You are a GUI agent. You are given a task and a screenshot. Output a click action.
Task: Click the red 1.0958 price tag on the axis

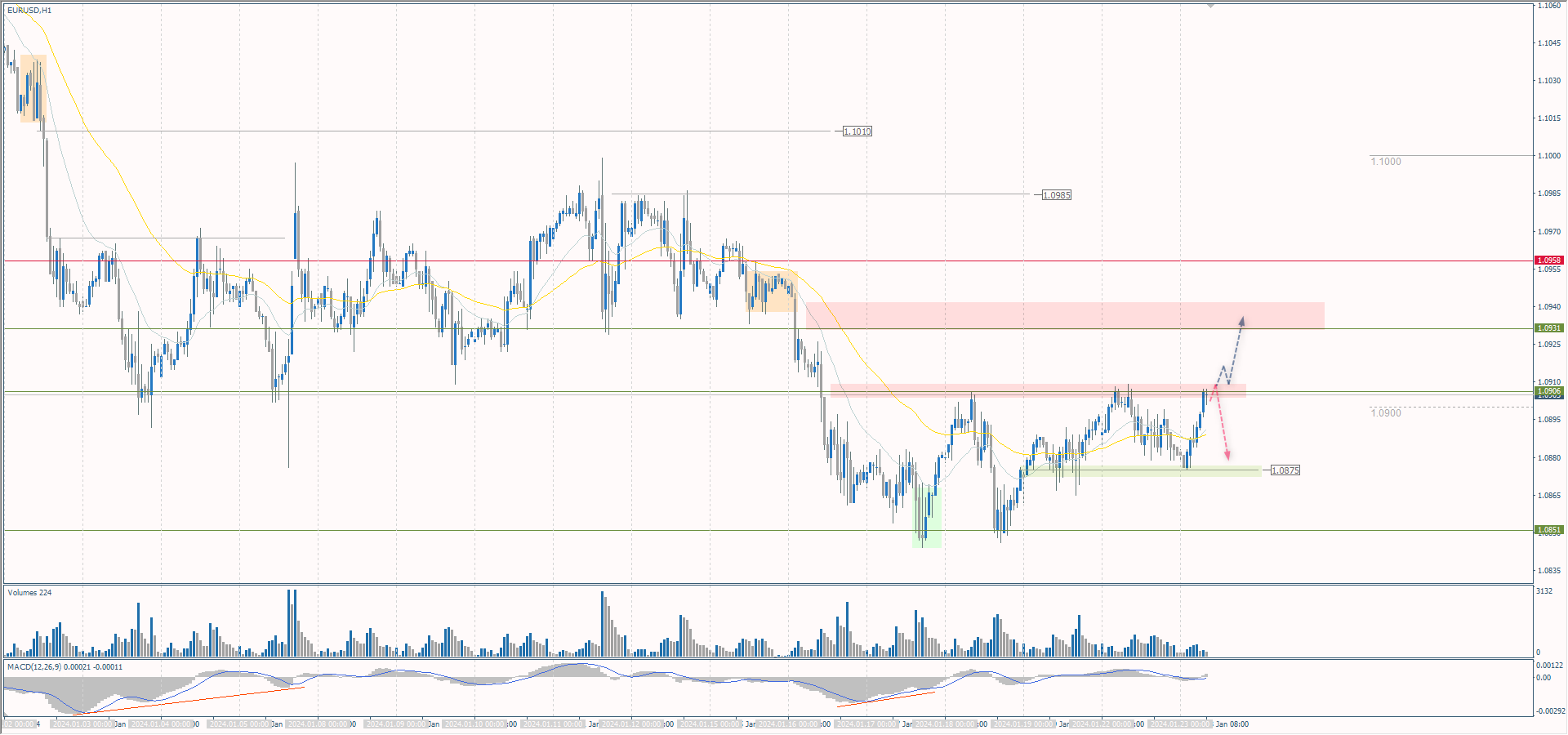coord(1549,261)
